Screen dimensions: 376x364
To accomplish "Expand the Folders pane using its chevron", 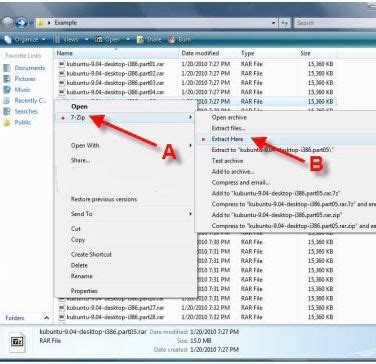I will click(46, 318).
